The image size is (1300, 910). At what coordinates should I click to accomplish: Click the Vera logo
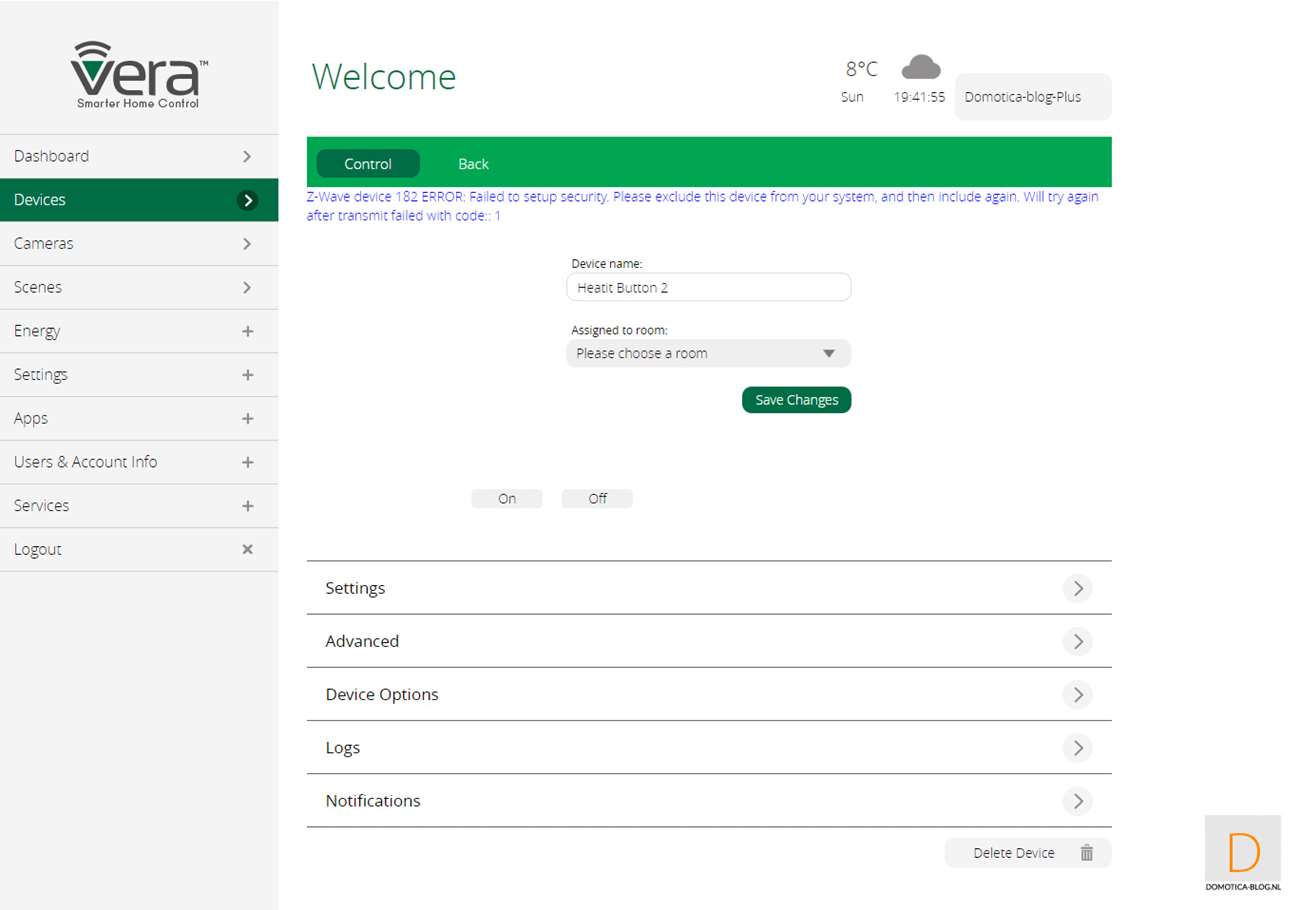139,76
